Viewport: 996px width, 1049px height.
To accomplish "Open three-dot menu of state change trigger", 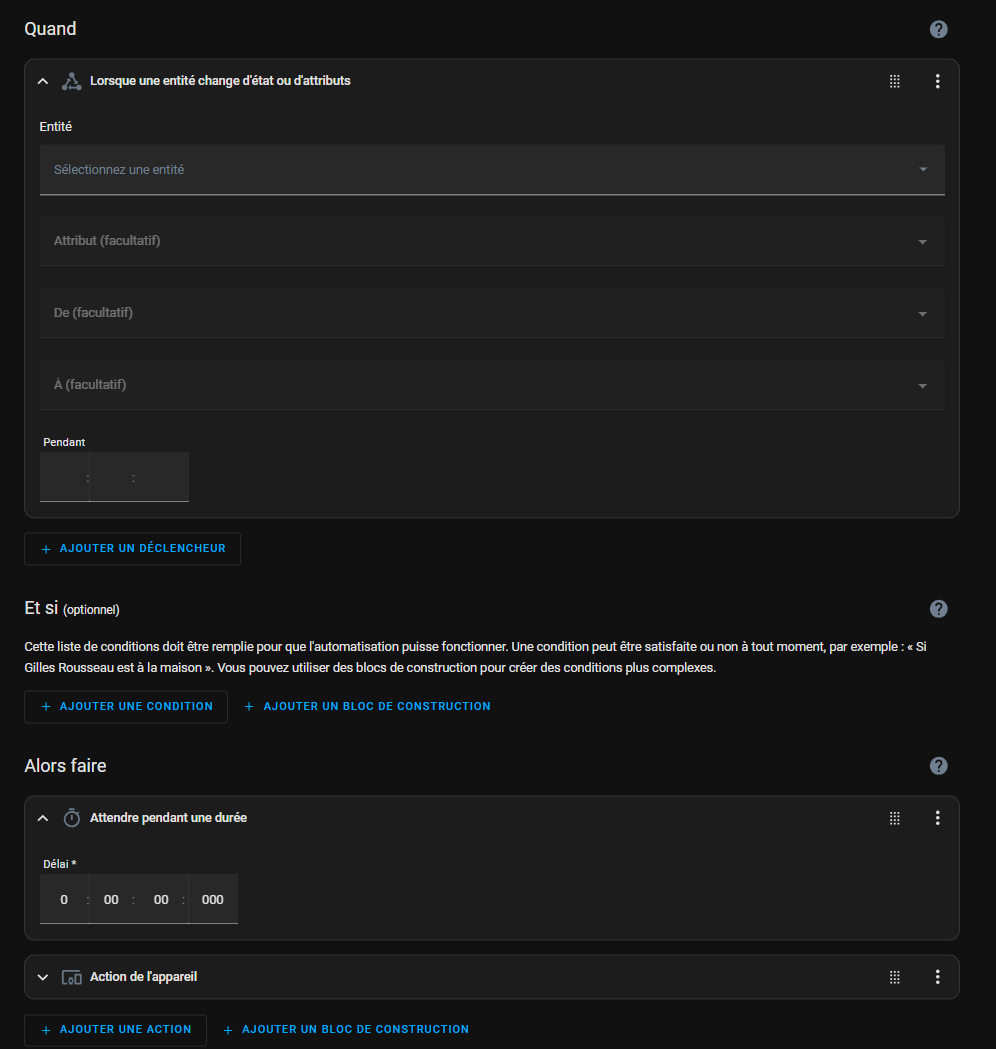I will [x=937, y=82].
